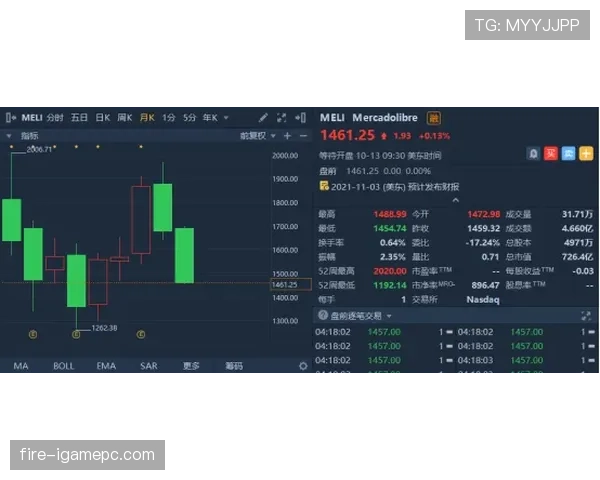The width and height of the screenshot is (600, 480).
Task: Click the 52周最低 value 1192.14
Action: tap(390, 286)
